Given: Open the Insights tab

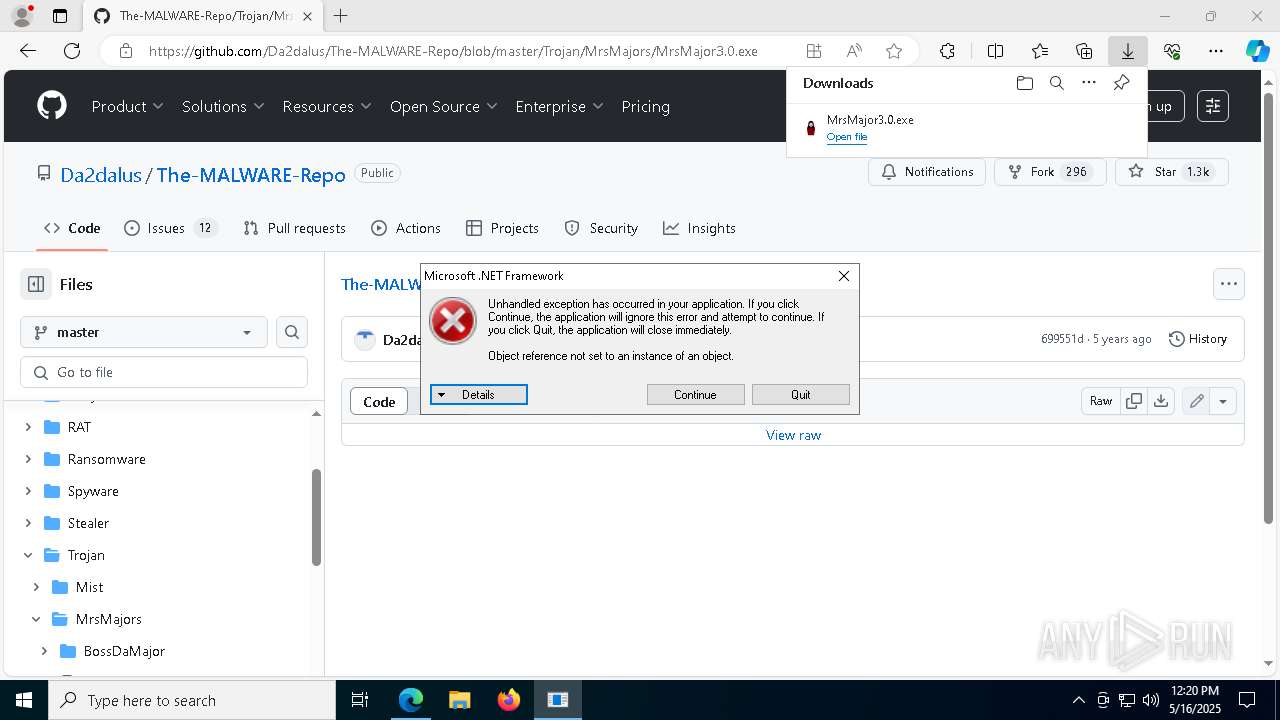Looking at the screenshot, I should tap(699, 228).
